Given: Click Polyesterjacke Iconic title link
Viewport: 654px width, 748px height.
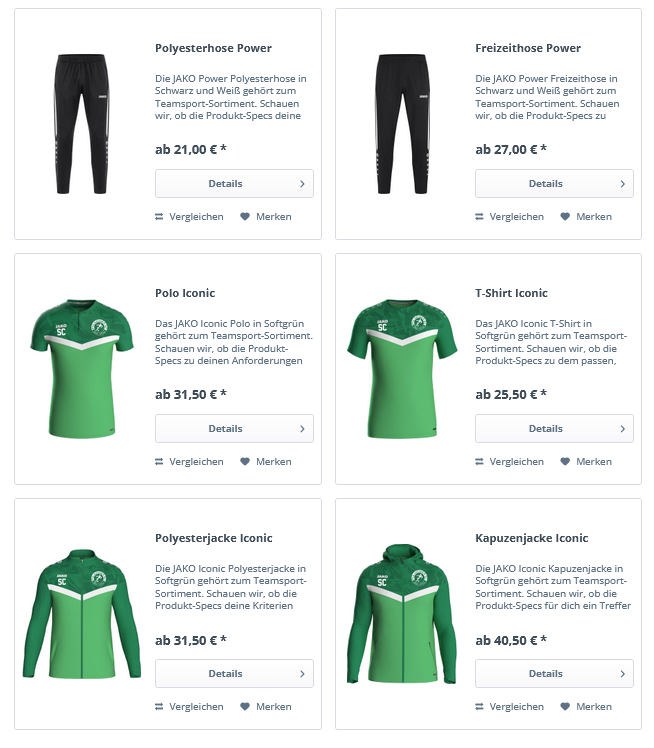Looking at the screenshot, I should click(x=214, y=538).
